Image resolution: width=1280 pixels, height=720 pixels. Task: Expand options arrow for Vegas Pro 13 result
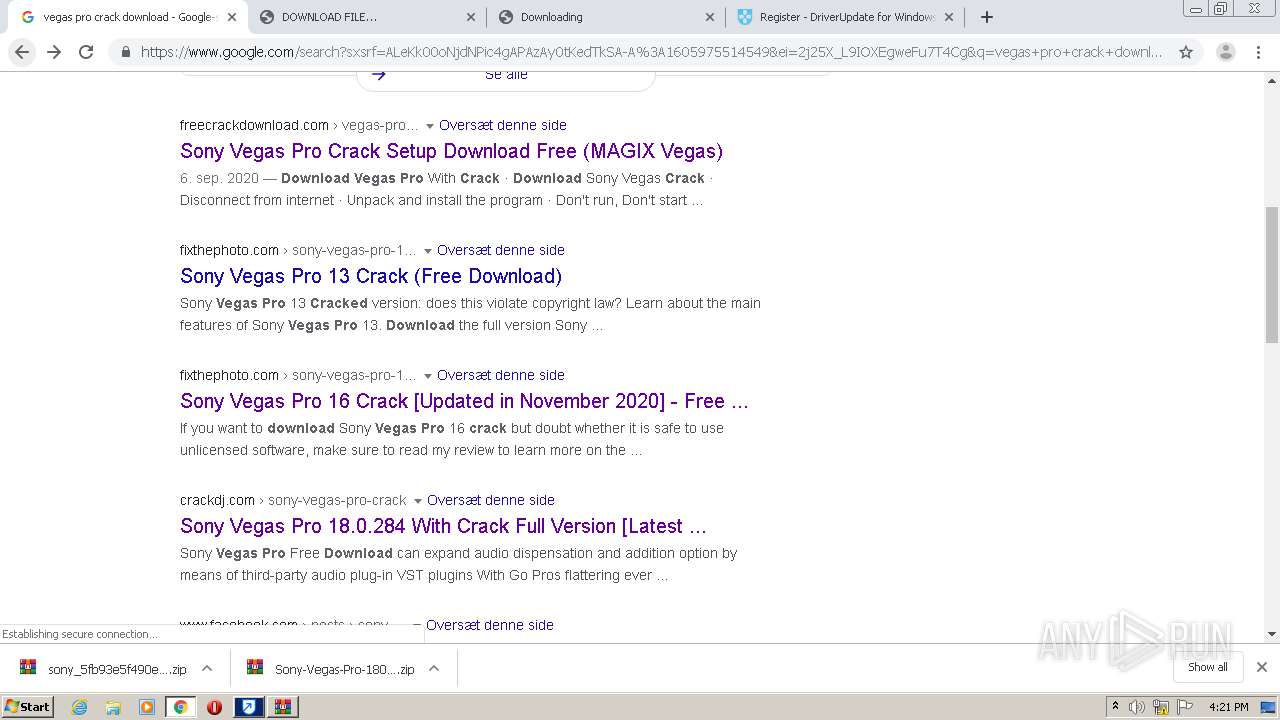point(428,251)
